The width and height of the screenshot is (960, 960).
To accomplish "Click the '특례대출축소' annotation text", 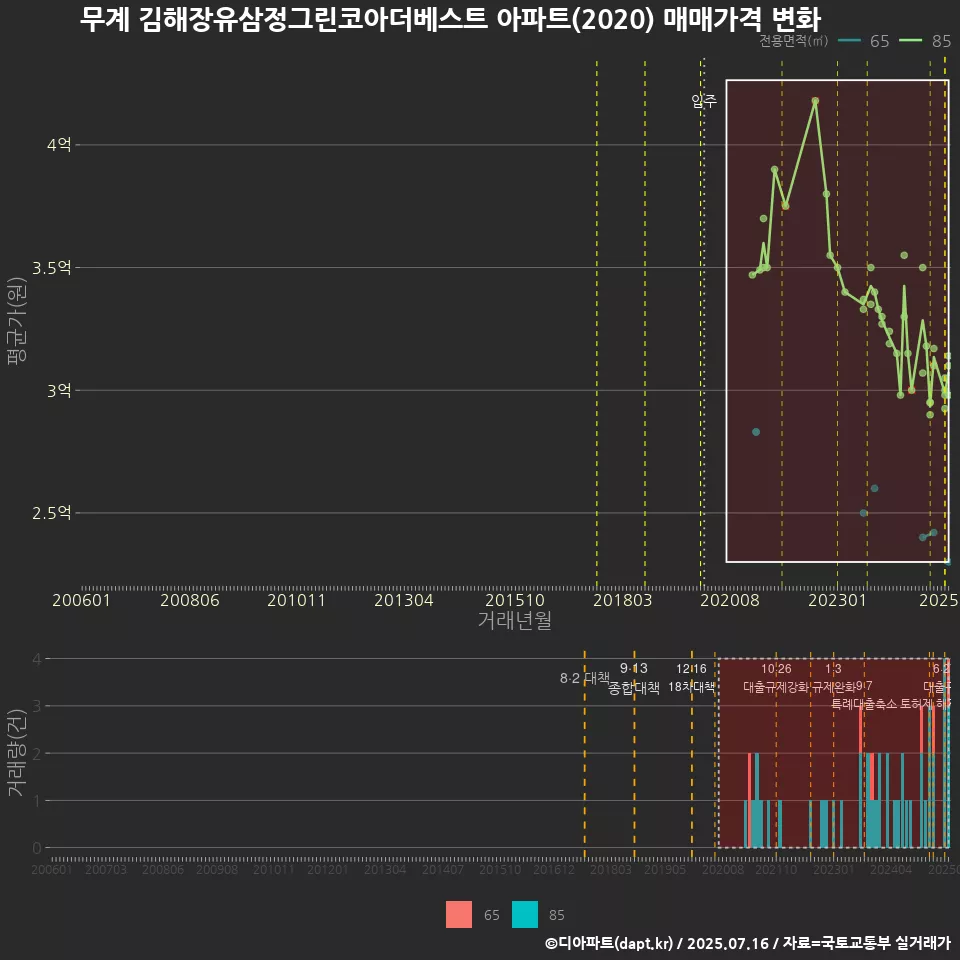I will click(x=864, y=704).
